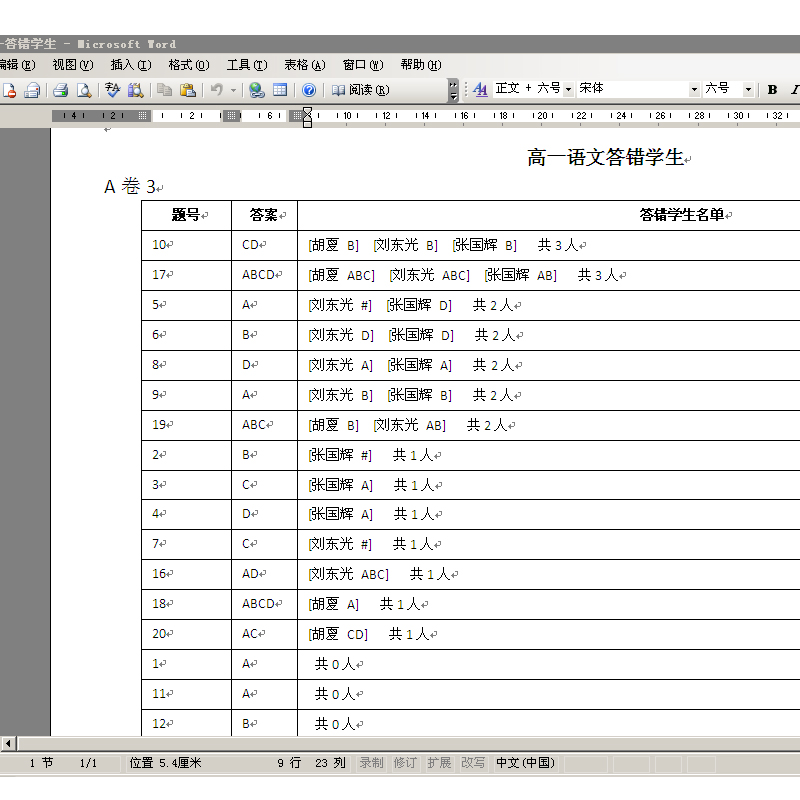Open the 插入(I) menu

point(131,65)
